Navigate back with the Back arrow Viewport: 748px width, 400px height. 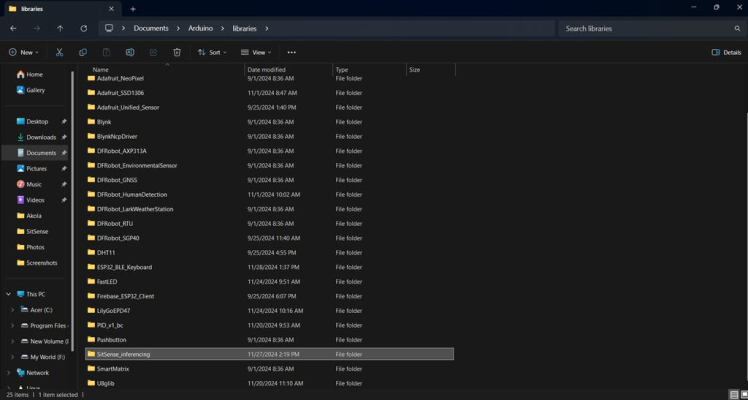pos(13,28)
